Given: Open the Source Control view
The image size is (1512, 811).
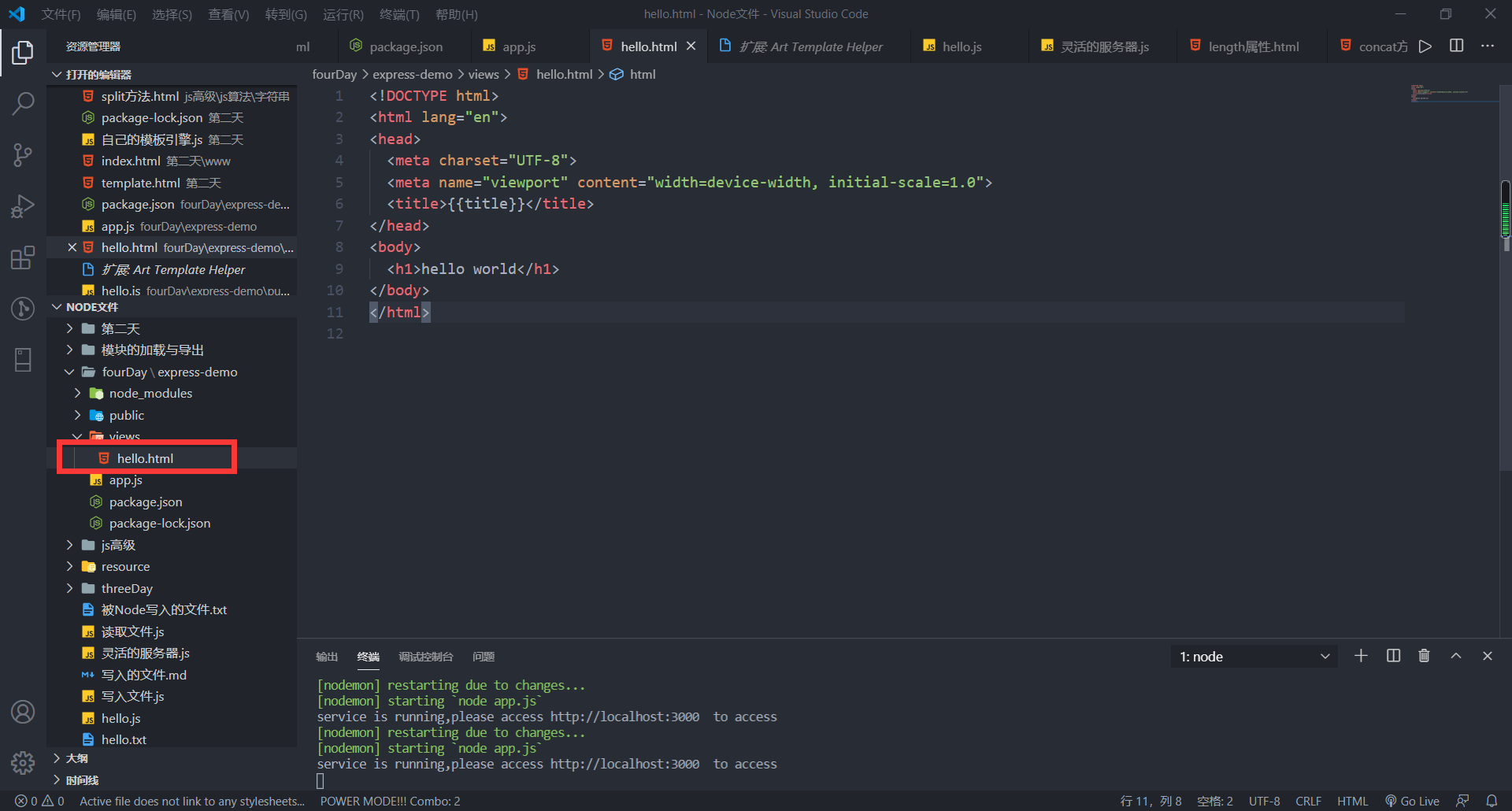Looking at the screenshot, I should 23,154.
